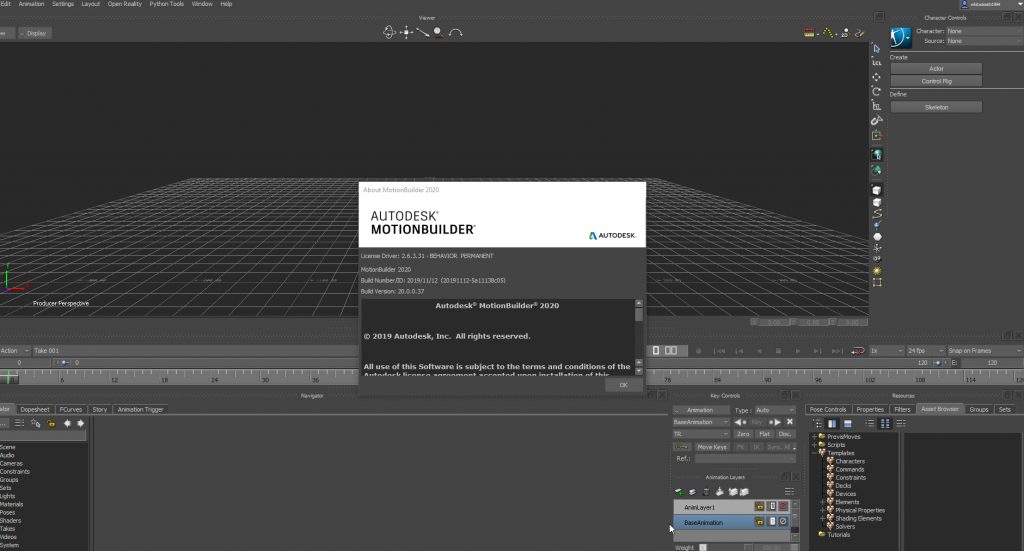This screenshot has width=1024, height=551.
Task: Open the Source dropdown
Action: [x=985, y=41]
